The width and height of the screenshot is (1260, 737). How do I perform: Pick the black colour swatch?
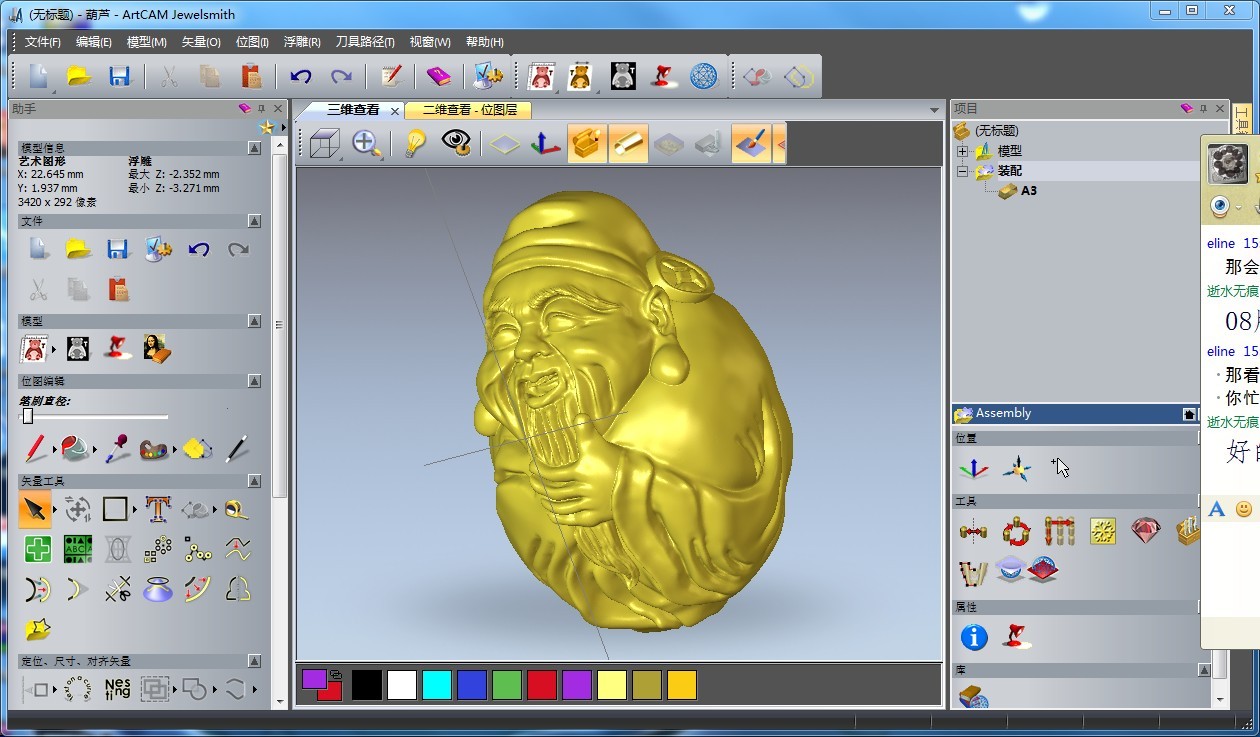tap(366, 685)
